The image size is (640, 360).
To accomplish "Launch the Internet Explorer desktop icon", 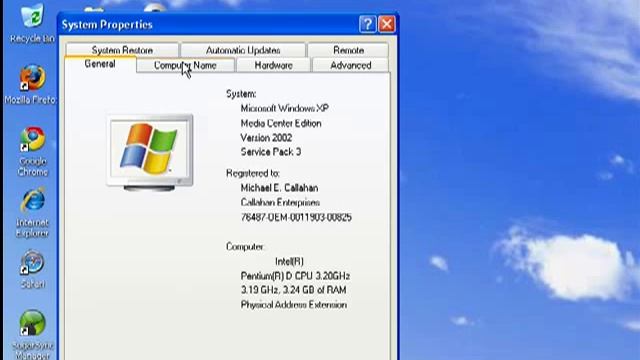I will point(32,213).
